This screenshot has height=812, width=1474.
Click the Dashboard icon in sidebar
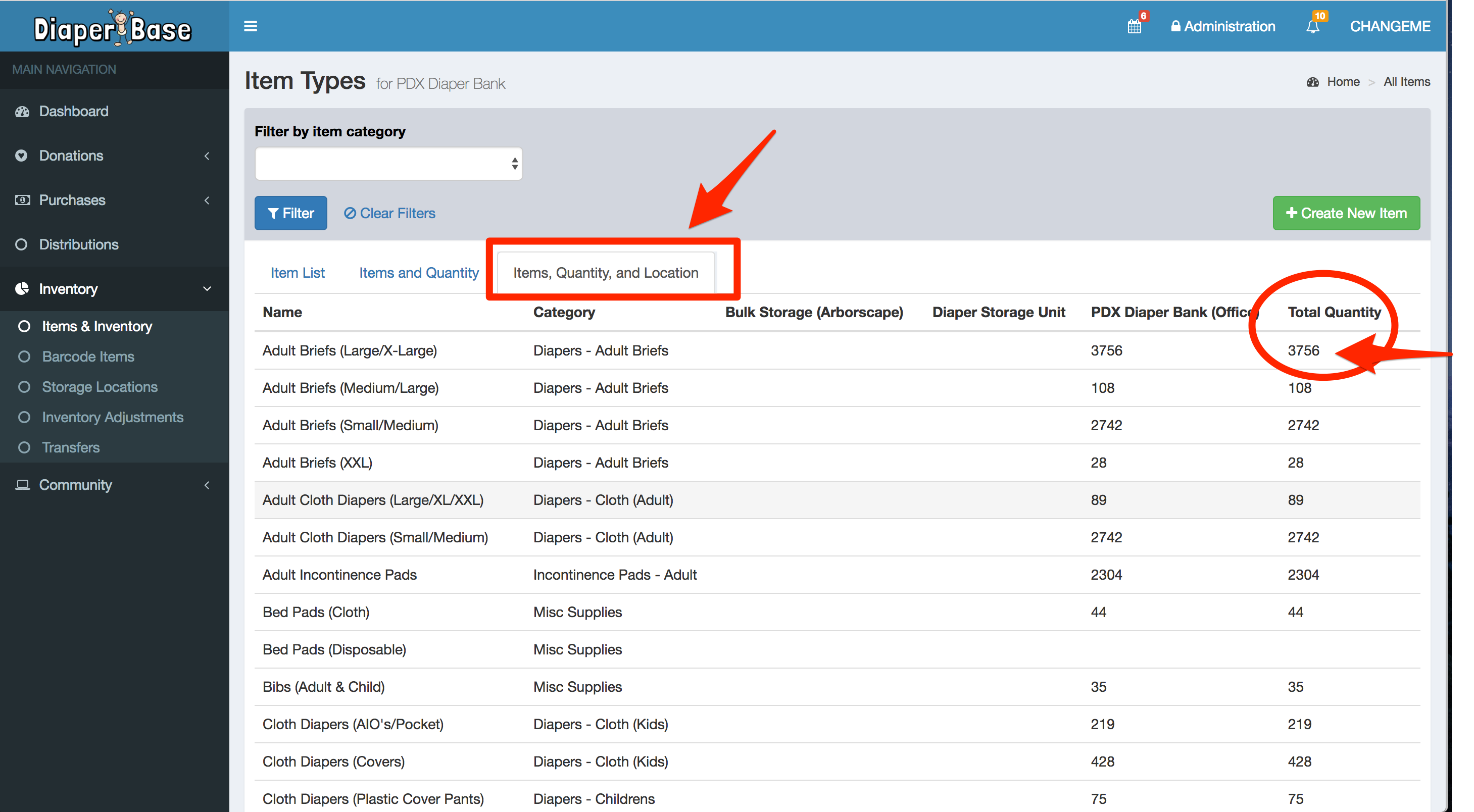click(22, 112)
